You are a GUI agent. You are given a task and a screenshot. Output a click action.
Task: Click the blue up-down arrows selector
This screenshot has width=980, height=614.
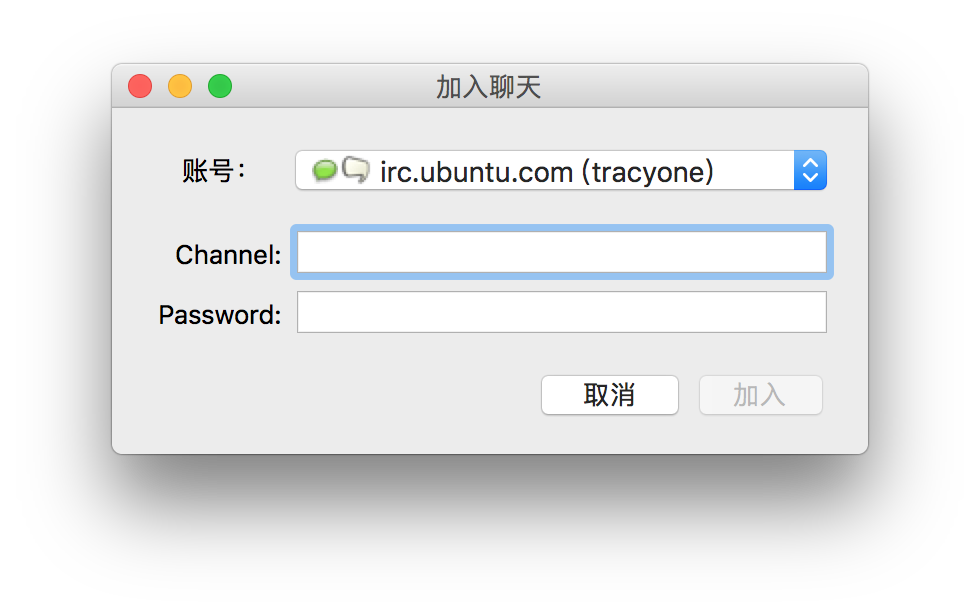click(810, 171)
